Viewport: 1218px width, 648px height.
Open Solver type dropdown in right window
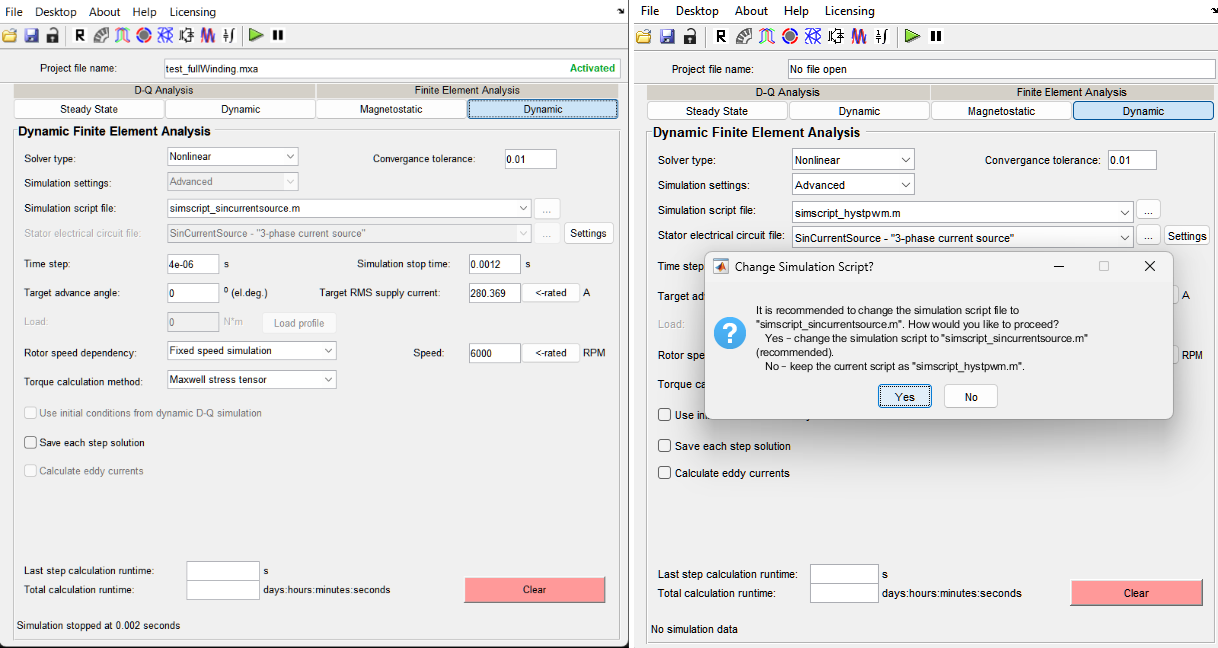click(854, 159)
